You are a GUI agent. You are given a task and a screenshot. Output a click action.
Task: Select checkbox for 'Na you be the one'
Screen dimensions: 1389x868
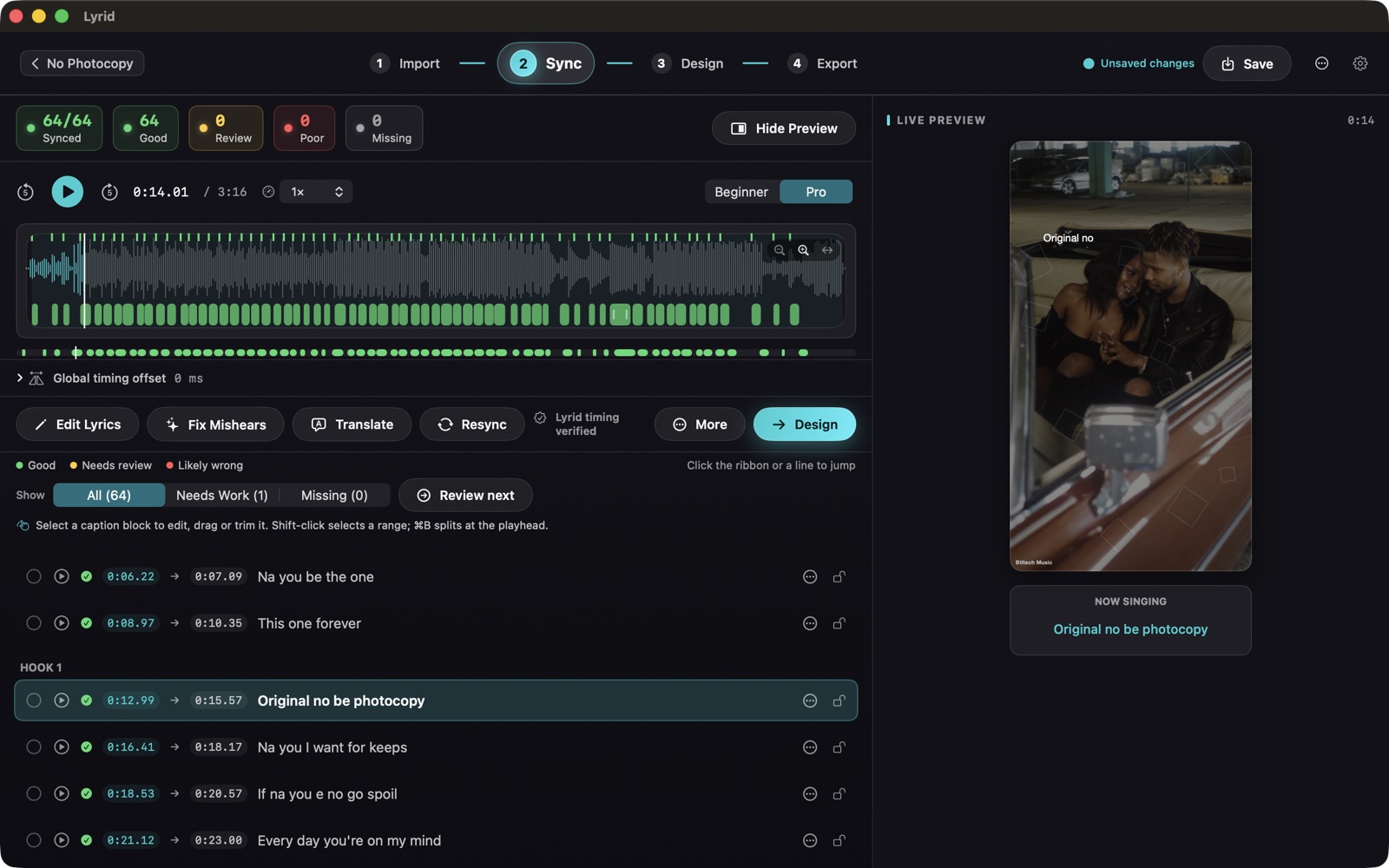pyautogui.click(x=34, y=576)
